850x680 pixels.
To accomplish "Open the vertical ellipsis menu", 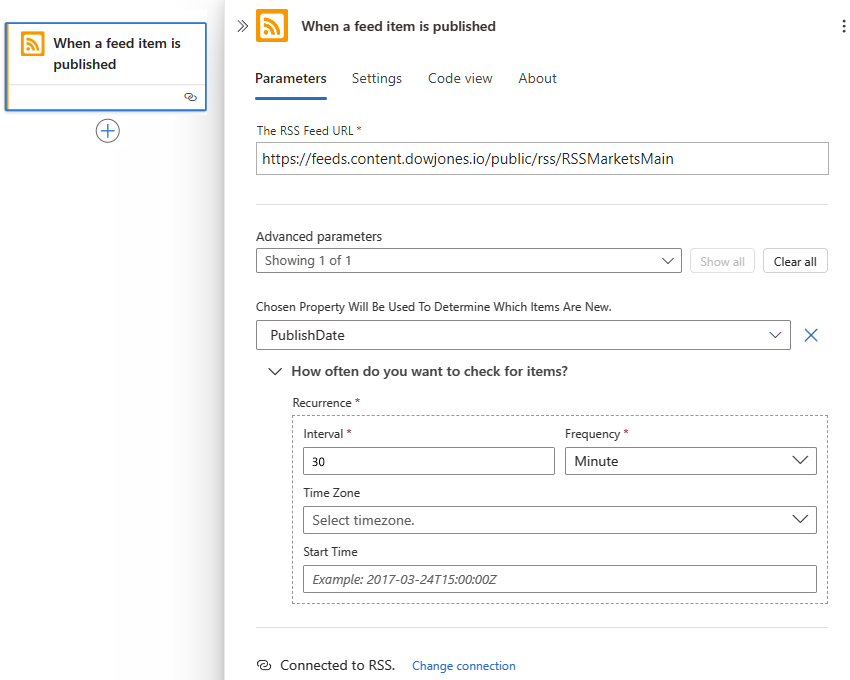I will tap(843, 25).
